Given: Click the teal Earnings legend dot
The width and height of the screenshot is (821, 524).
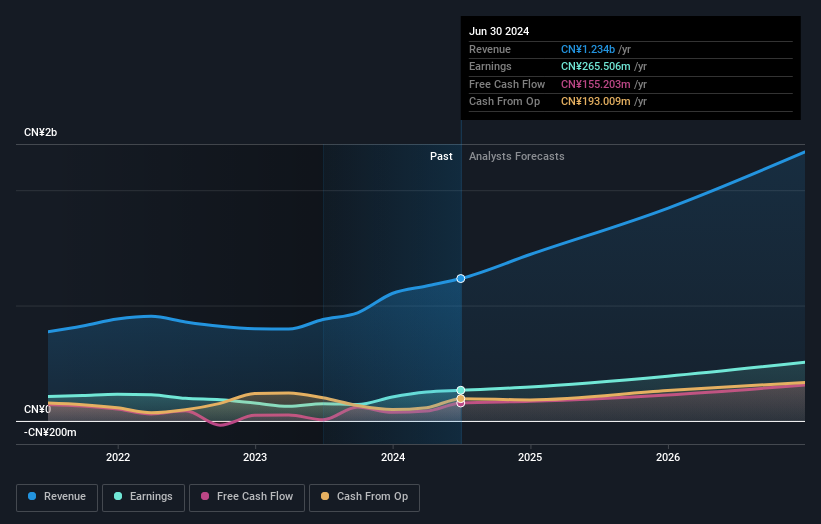Looking at the screenshot, I should click(118, 496).
